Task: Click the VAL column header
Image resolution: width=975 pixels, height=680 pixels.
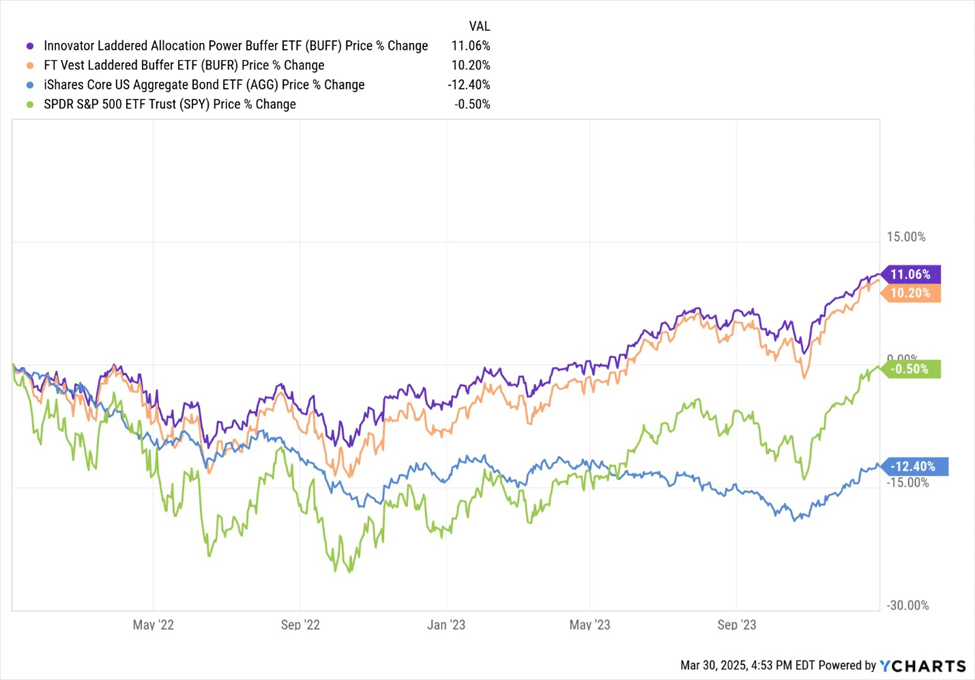Action: (479, 26)
